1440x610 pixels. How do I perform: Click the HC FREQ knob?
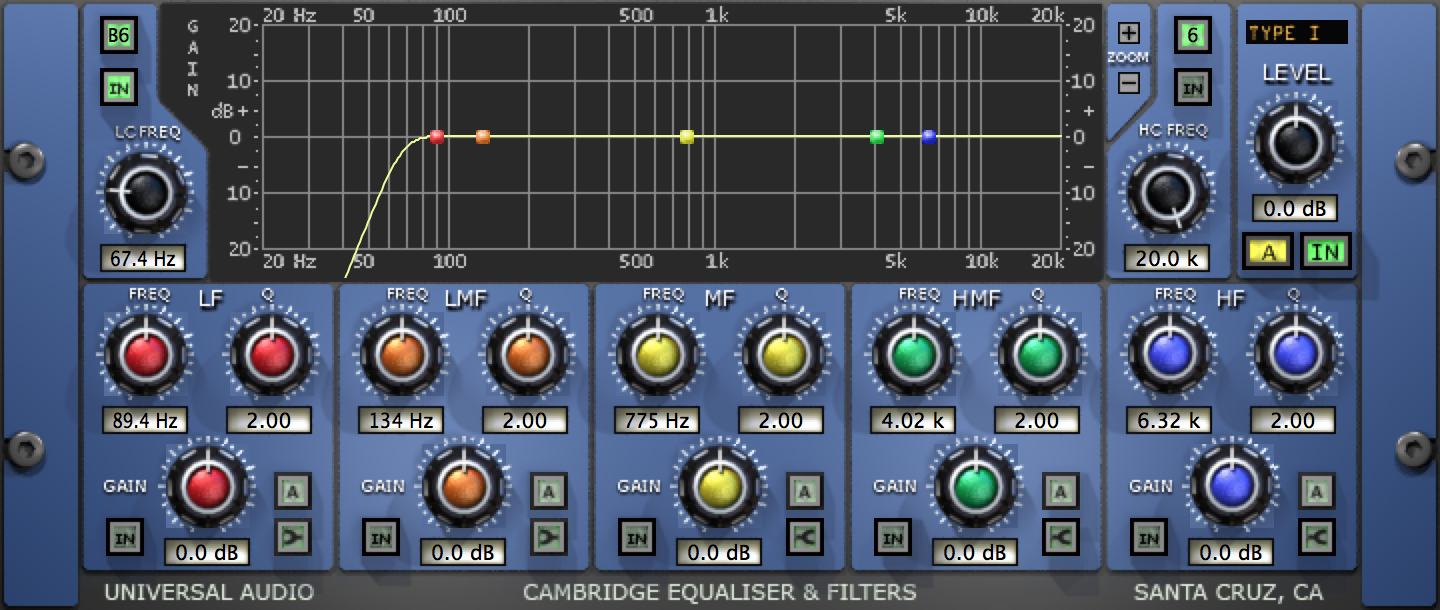1167,191
